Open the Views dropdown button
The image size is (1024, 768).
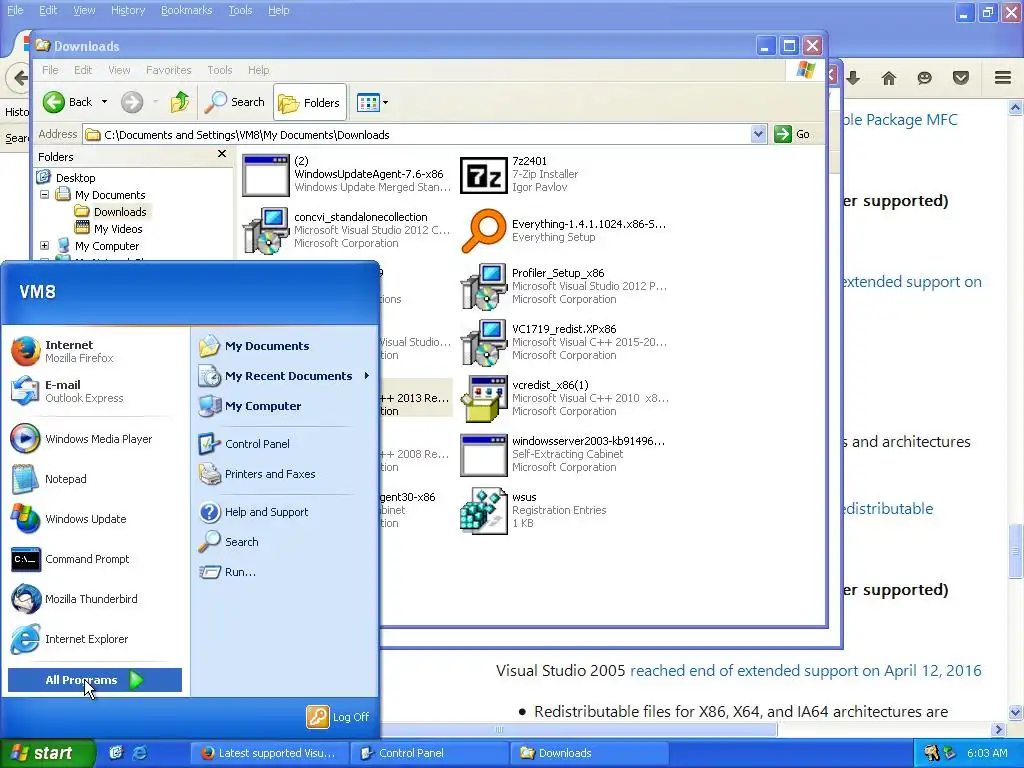click(x=372, y=103)
